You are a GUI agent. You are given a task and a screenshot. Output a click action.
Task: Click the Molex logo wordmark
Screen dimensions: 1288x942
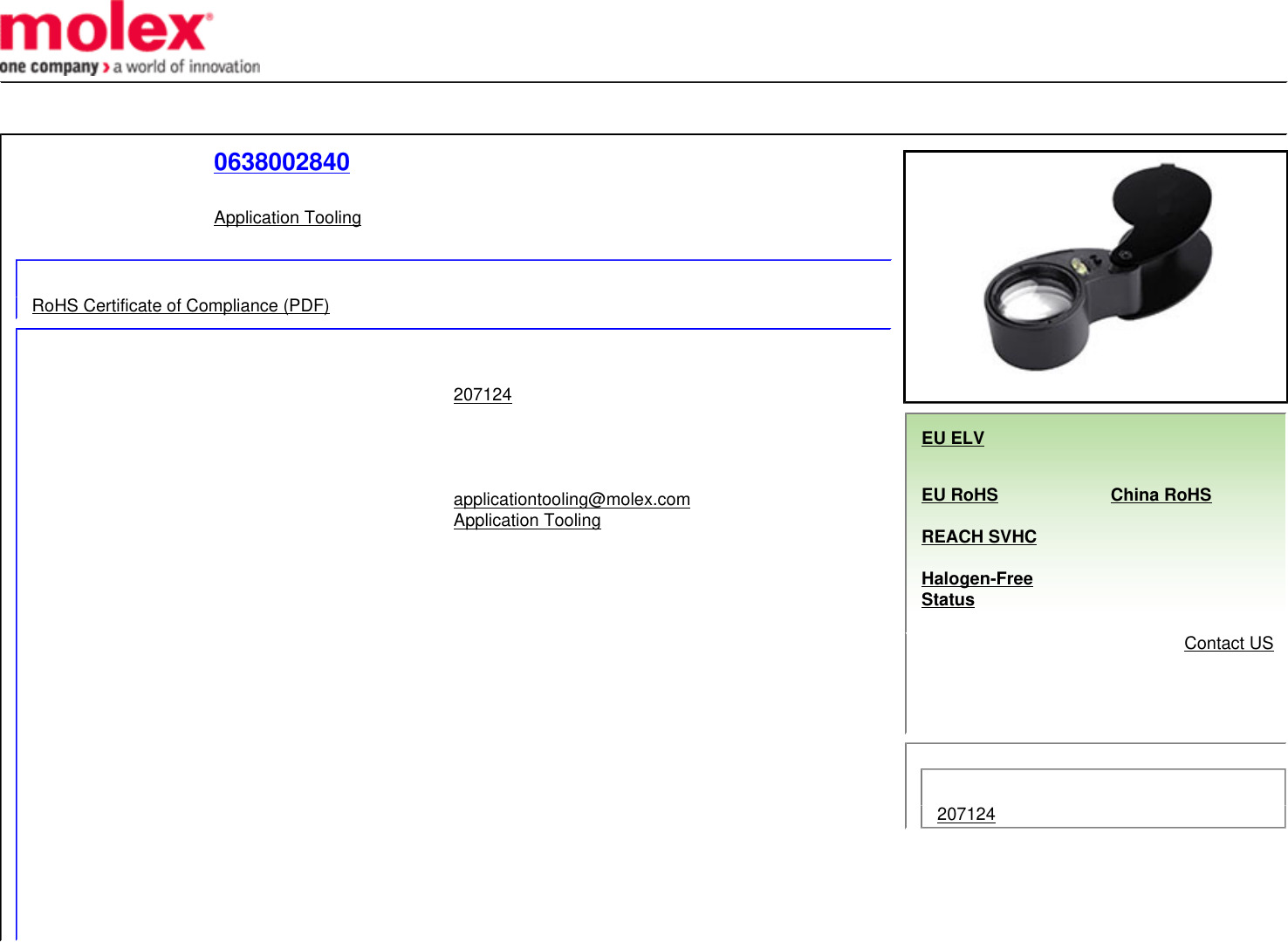pos(105,28)
